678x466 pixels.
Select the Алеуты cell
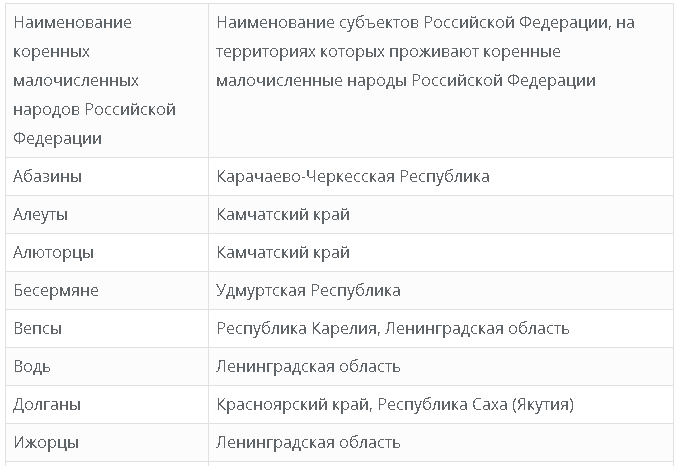(41, 215)
